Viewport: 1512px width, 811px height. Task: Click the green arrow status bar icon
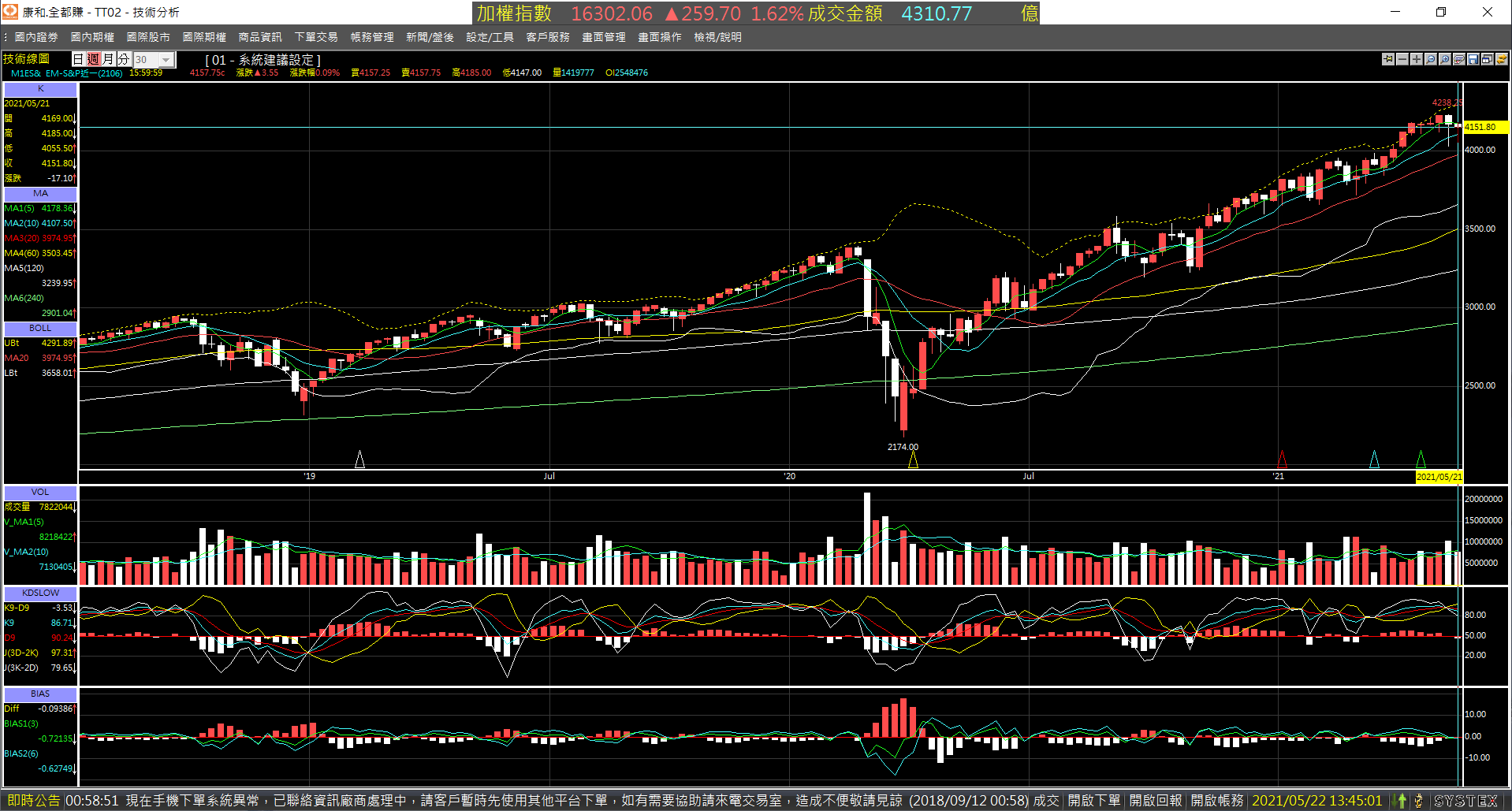coord(1400,801)
